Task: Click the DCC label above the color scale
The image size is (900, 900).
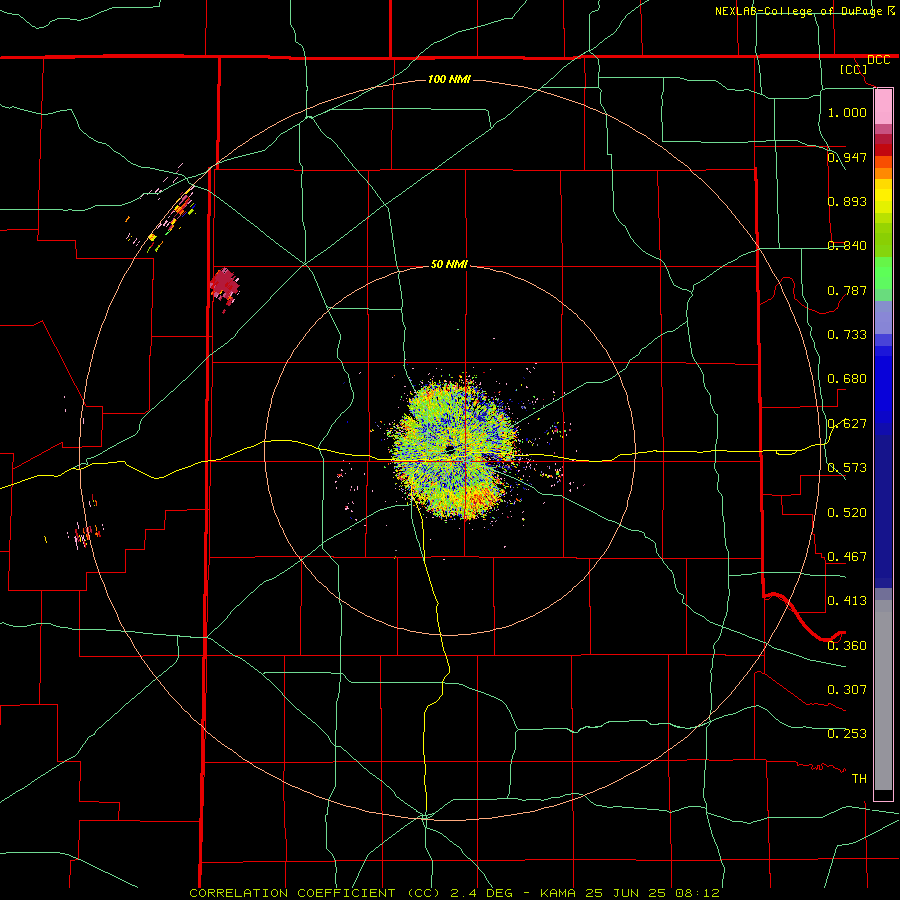Action: tap(878, 60)
